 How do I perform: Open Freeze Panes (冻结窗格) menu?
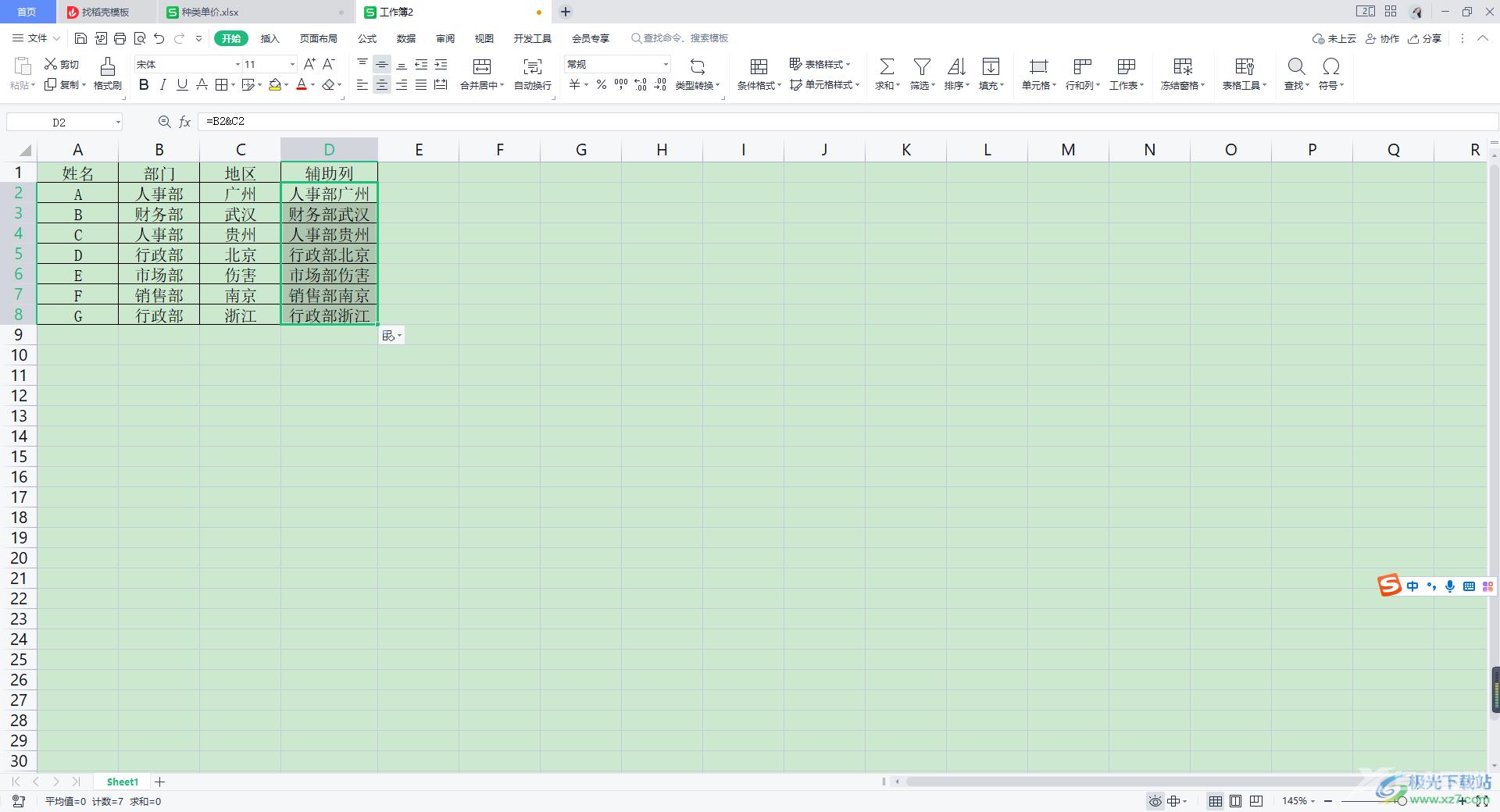[x=1183, y=74]
